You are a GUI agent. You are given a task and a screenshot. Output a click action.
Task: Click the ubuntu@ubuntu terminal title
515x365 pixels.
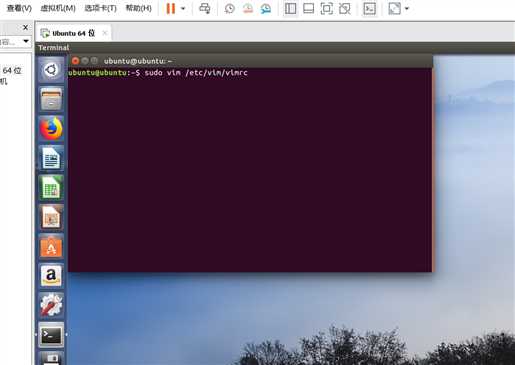click(x=138, y=61)
